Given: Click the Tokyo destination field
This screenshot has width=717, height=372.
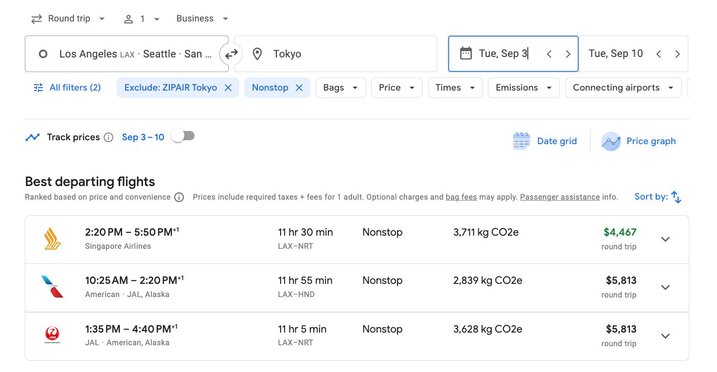Looking at the screenshot, I should tap(336, 54).
